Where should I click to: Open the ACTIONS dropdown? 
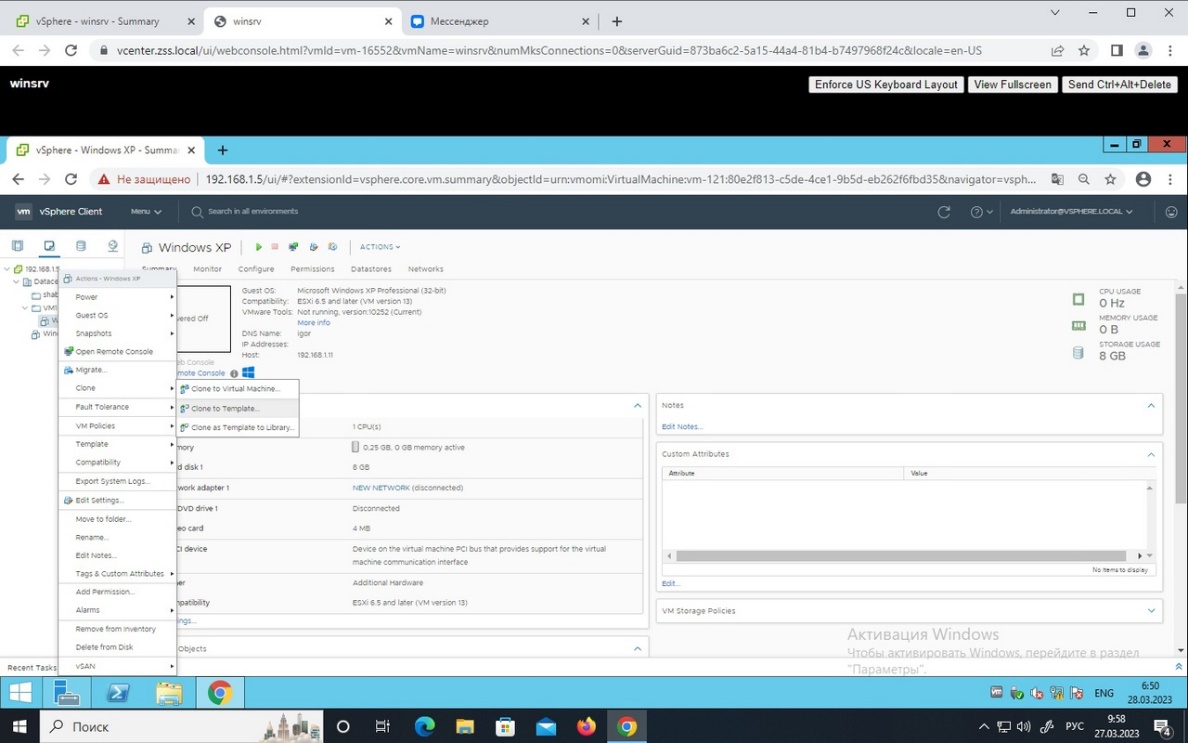[x=380, y=247]
